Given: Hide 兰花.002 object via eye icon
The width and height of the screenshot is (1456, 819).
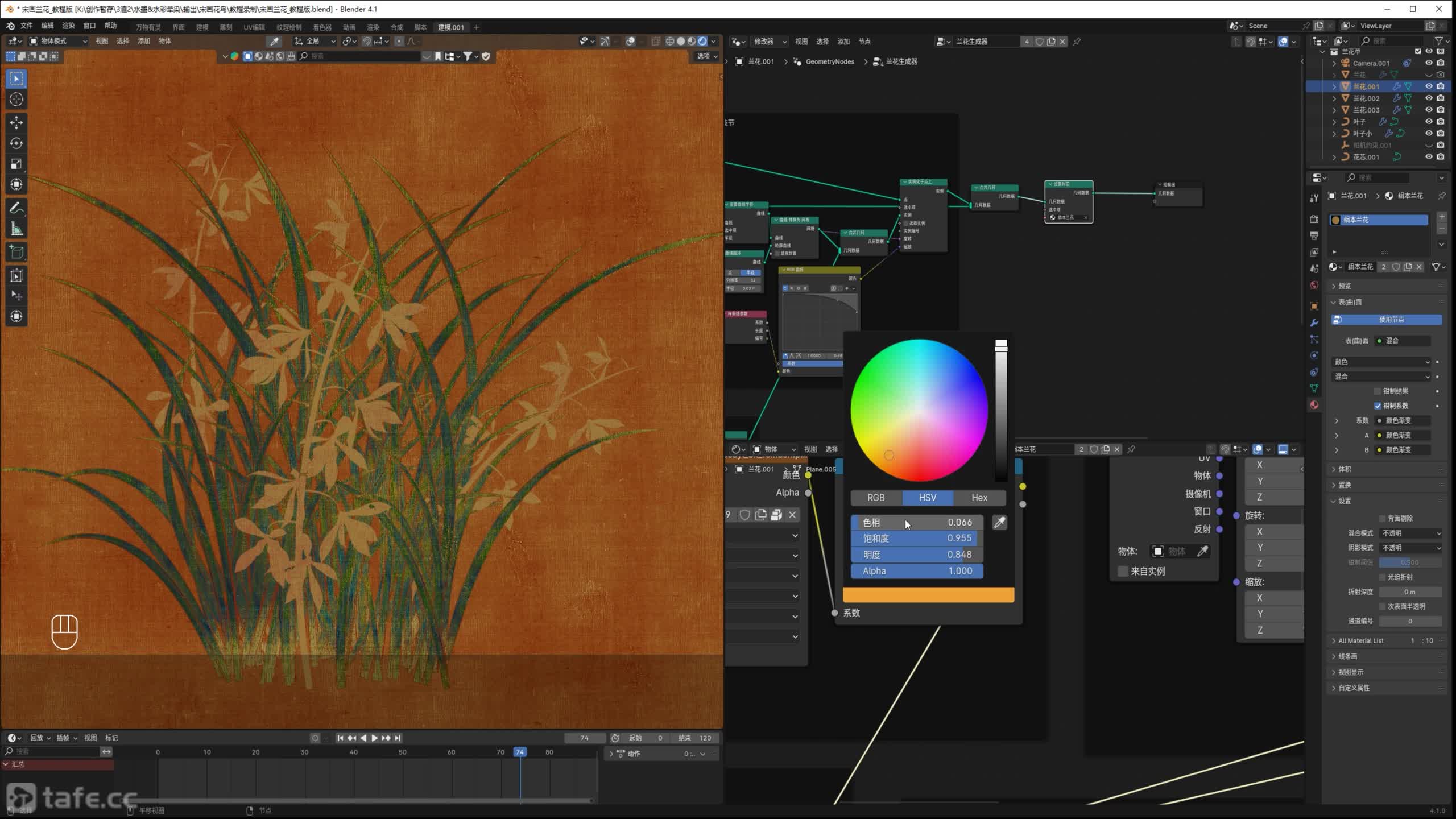Looking at the screenshot, I should [x=1428, y=98].
